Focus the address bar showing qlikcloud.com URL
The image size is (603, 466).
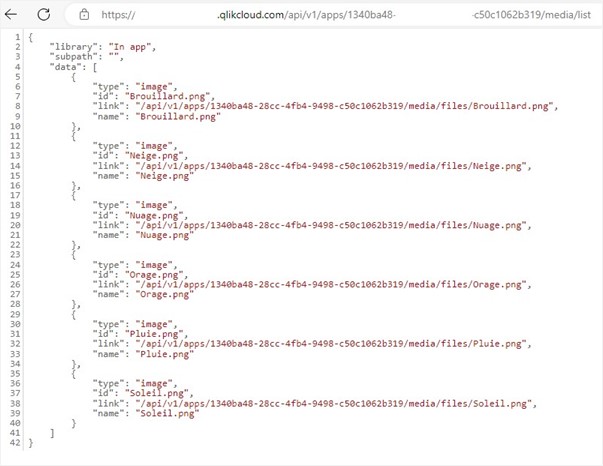point(334,15)
